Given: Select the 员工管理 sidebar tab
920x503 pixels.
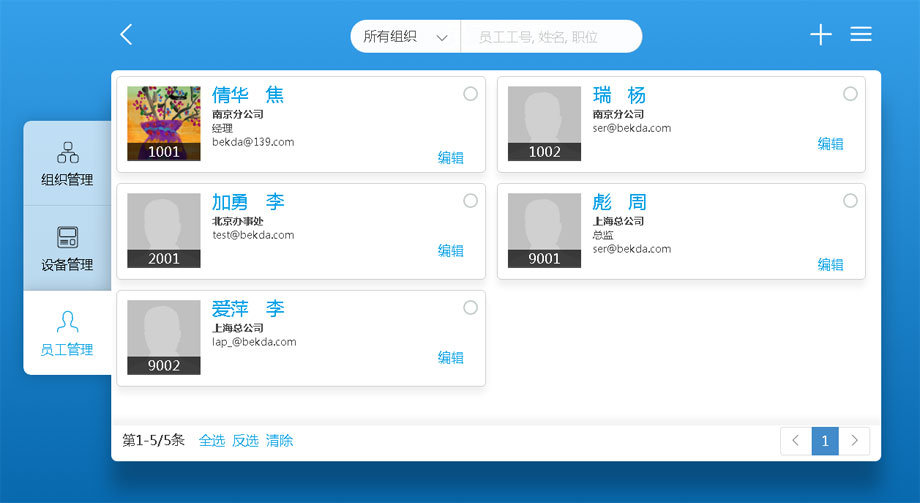Looking at the screenshot, I should tap(67, 333).
